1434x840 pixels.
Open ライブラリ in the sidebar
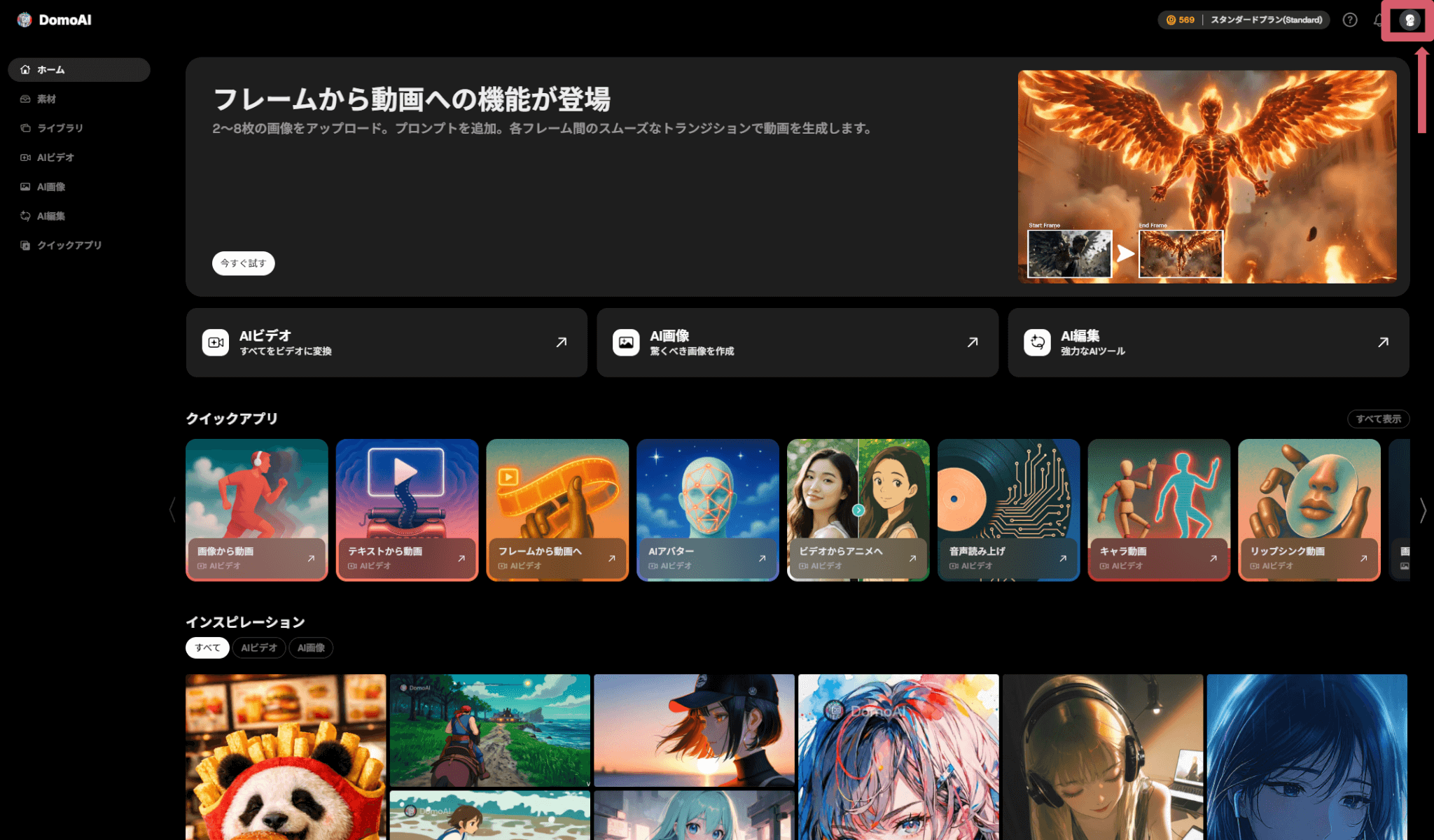[x=60, y=128]
